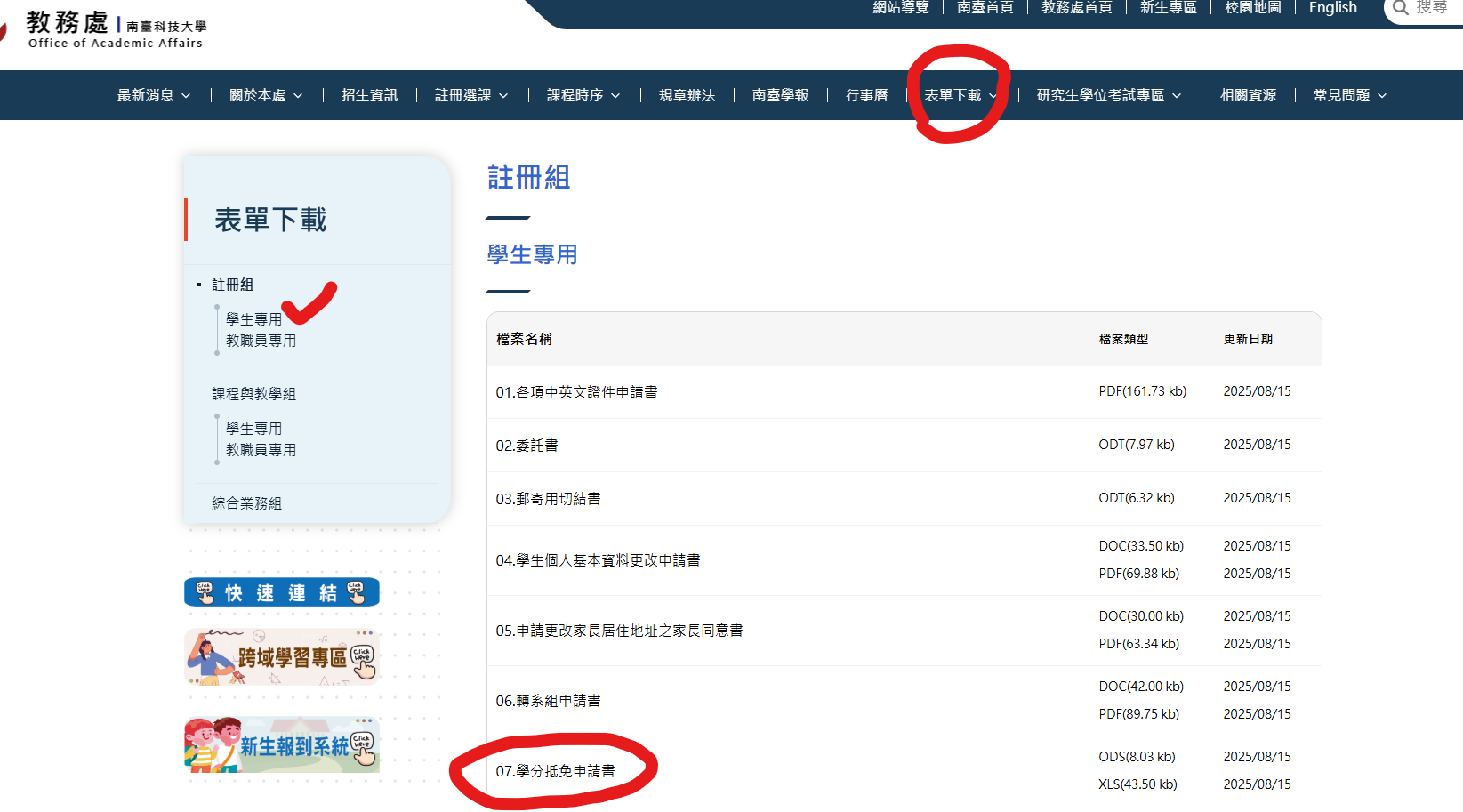
Task: Click the search magnifier icon
Action: coord(1400,8)
